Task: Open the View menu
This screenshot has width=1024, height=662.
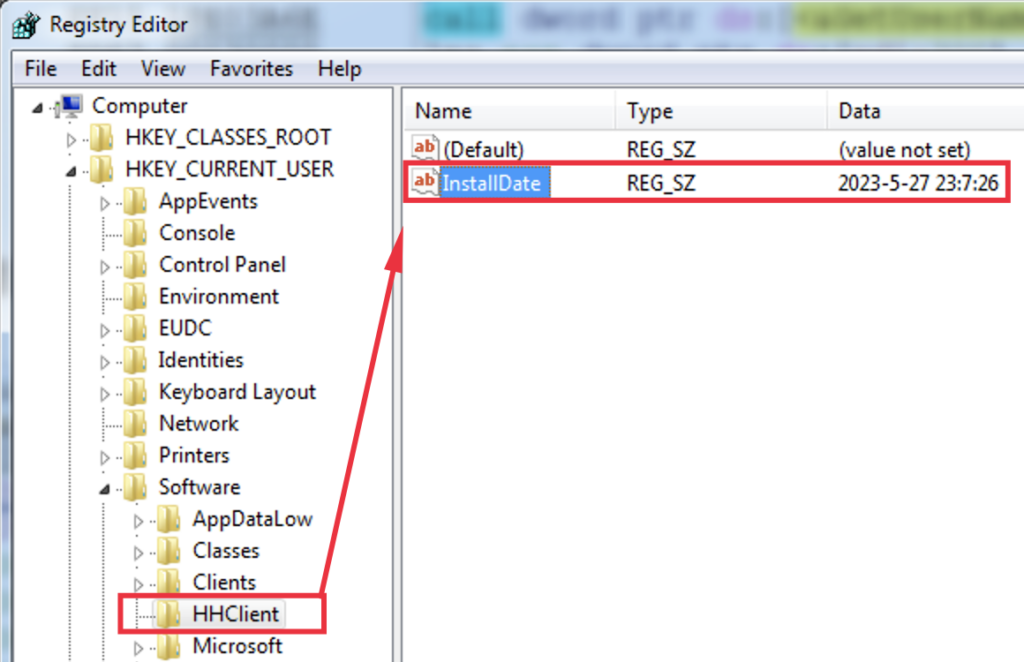Action: (x=162, y=68)
